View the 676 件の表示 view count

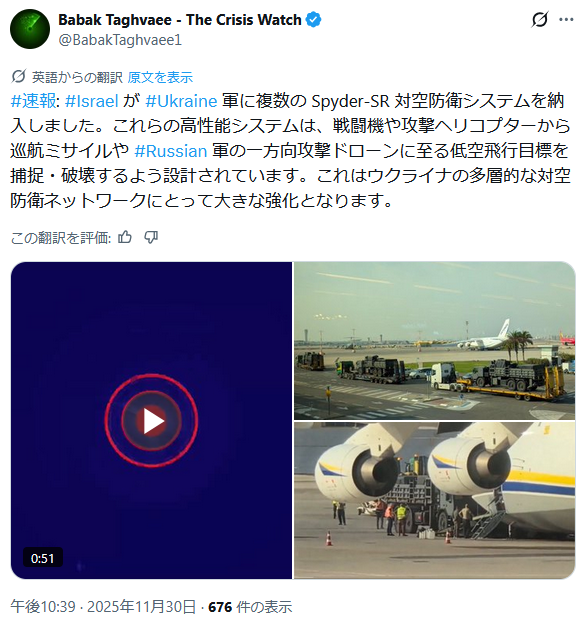coord(250,606)
